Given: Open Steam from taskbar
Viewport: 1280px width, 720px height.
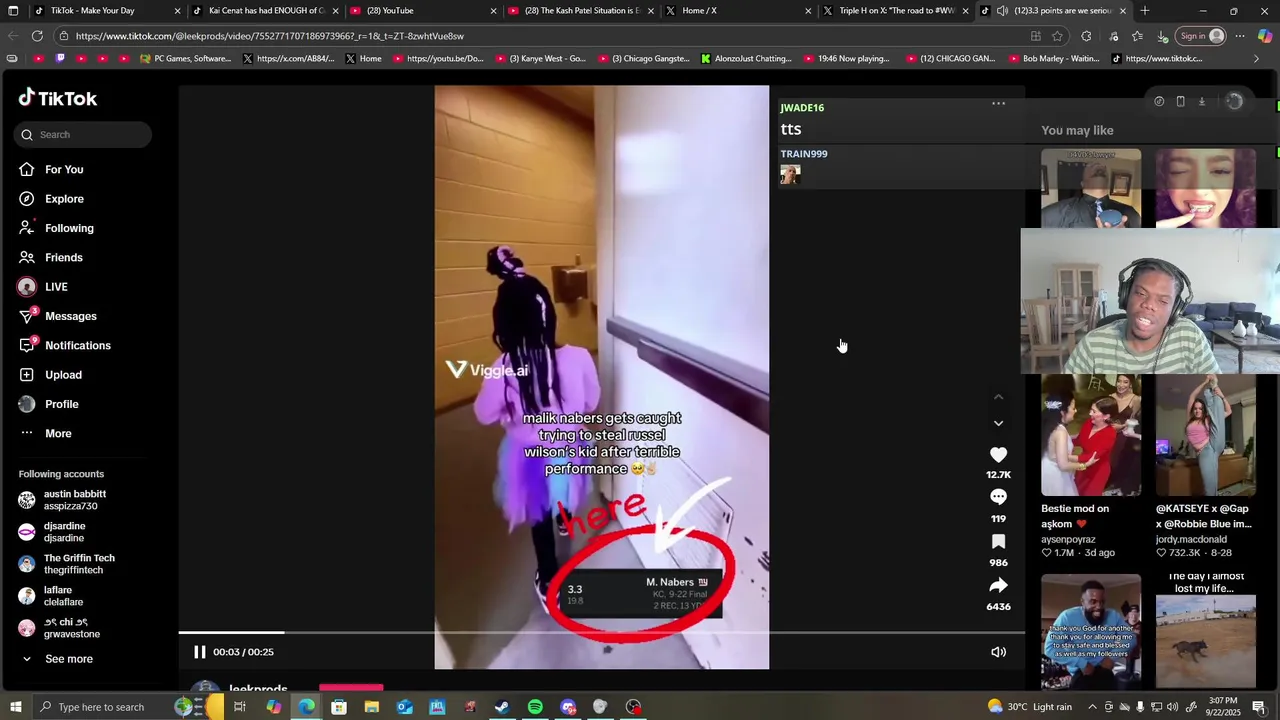Looking at the screenshot, I should click(502, 707).
